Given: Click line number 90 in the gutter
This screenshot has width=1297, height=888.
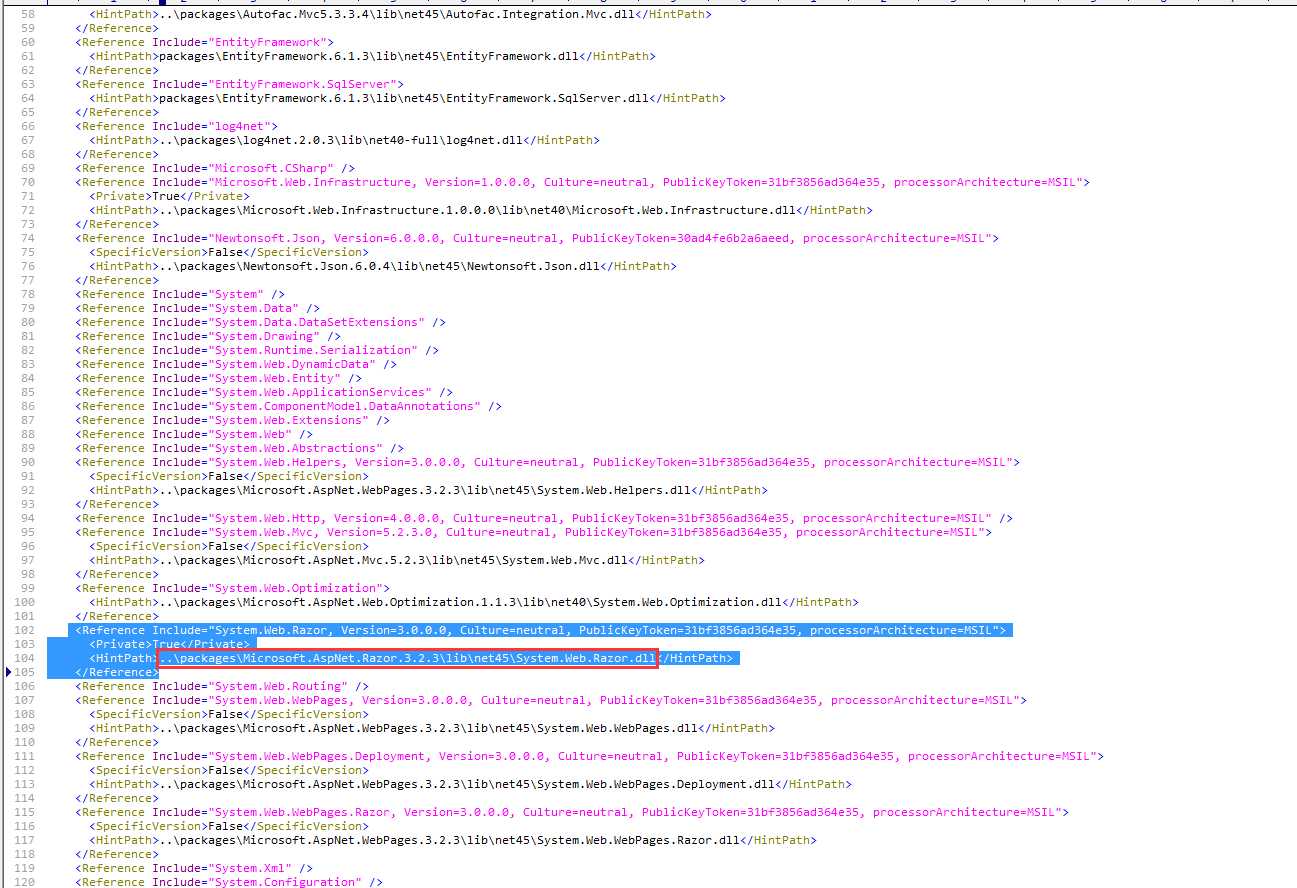Looking at the screenshot, I should (x=27, y=462).
